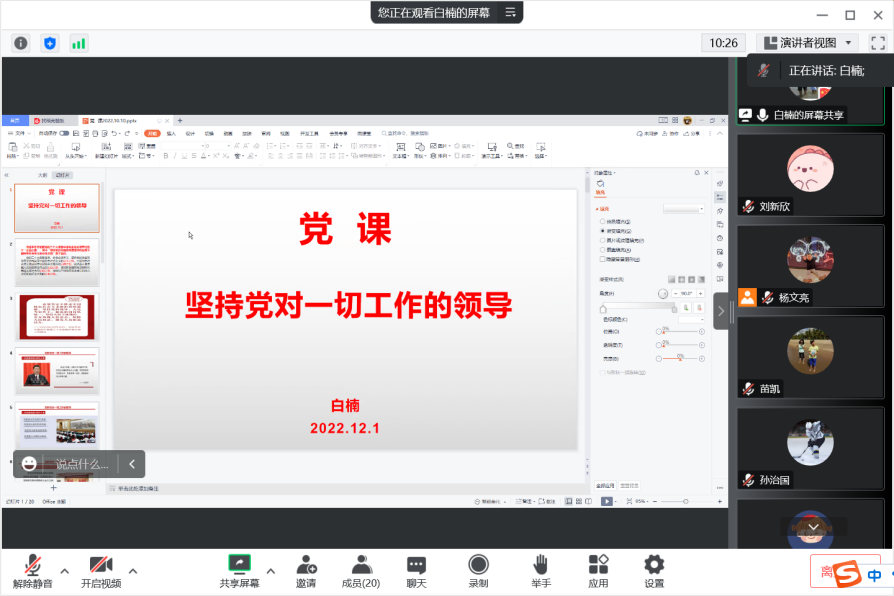Viewport: 894px width, 596px height.
Task: Open the Apps (应用) icon
Action: pos(598,571)
